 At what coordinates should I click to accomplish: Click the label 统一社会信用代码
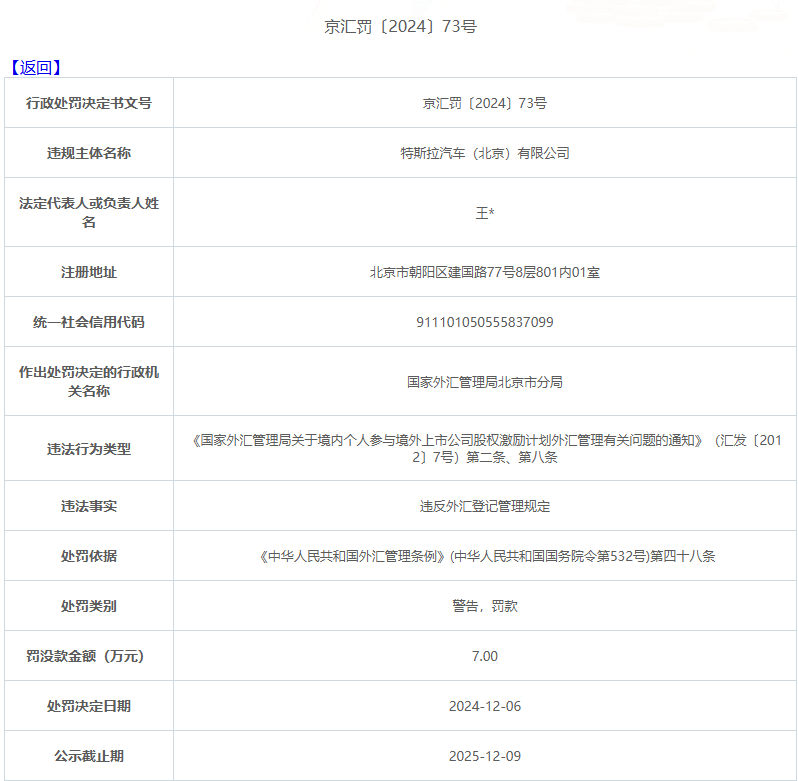(x=89, y=322)
